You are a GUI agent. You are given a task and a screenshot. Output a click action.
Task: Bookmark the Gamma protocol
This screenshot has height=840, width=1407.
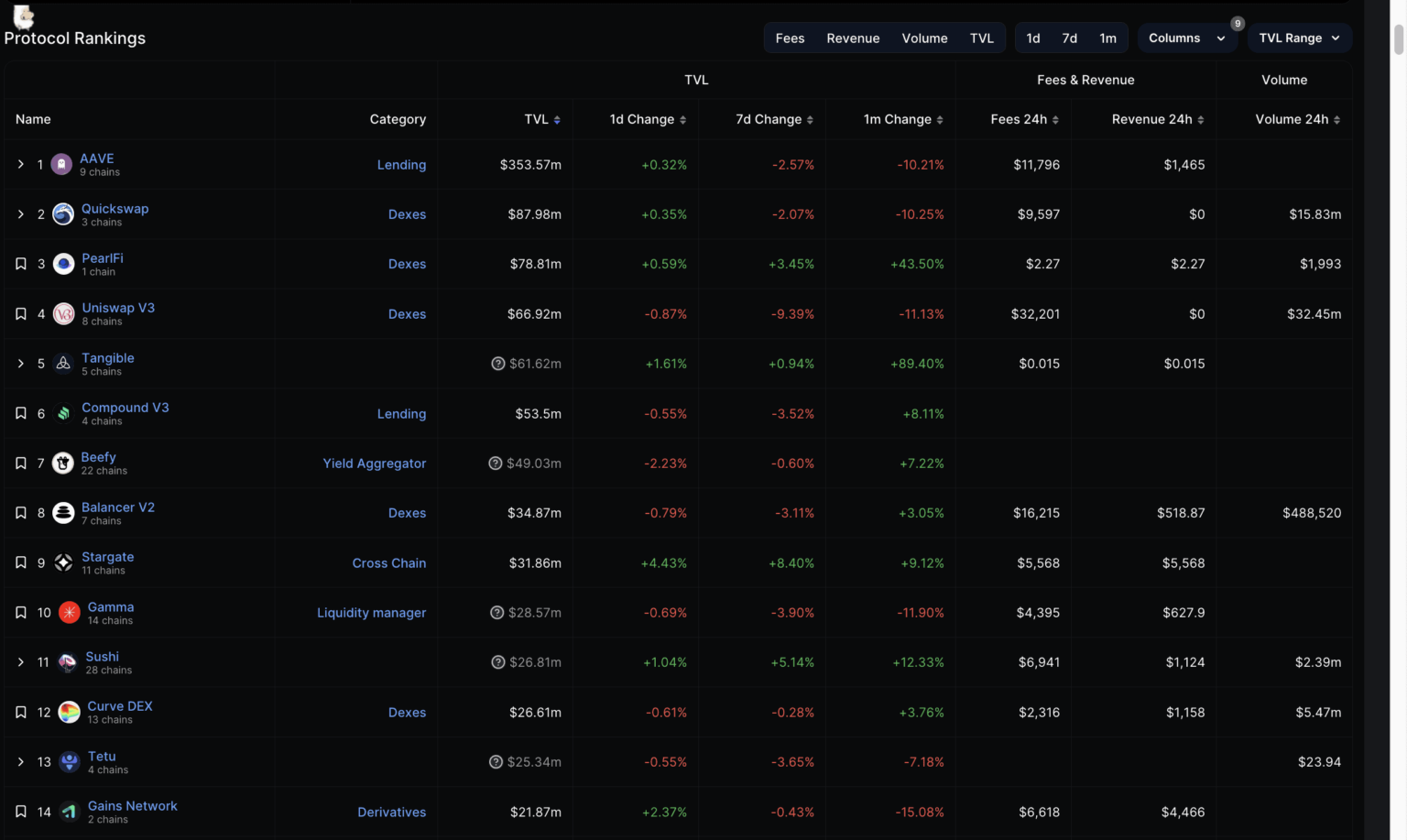tap(21, 613)
